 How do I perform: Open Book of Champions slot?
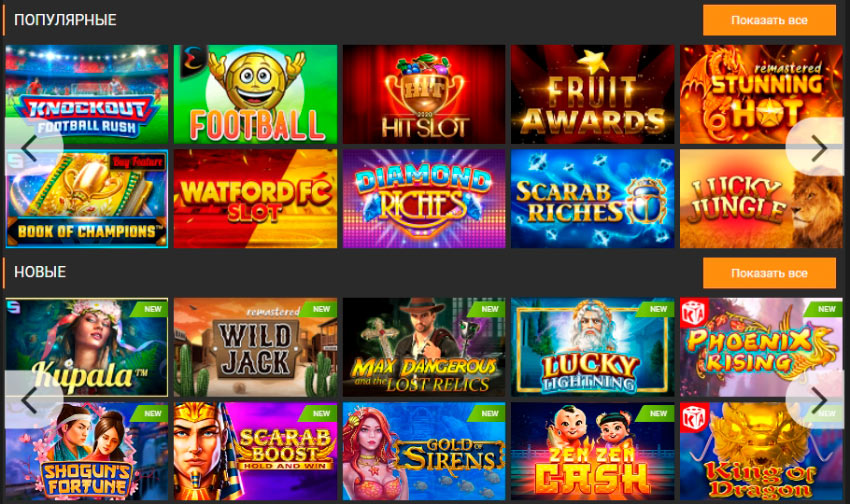pyautogui.click(x=87, y=199)
